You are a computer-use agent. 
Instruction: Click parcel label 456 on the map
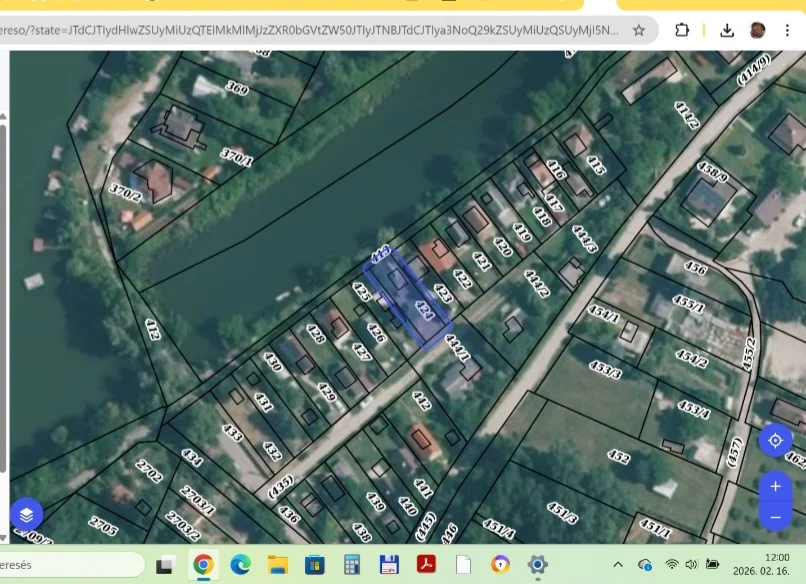(695, 267)
